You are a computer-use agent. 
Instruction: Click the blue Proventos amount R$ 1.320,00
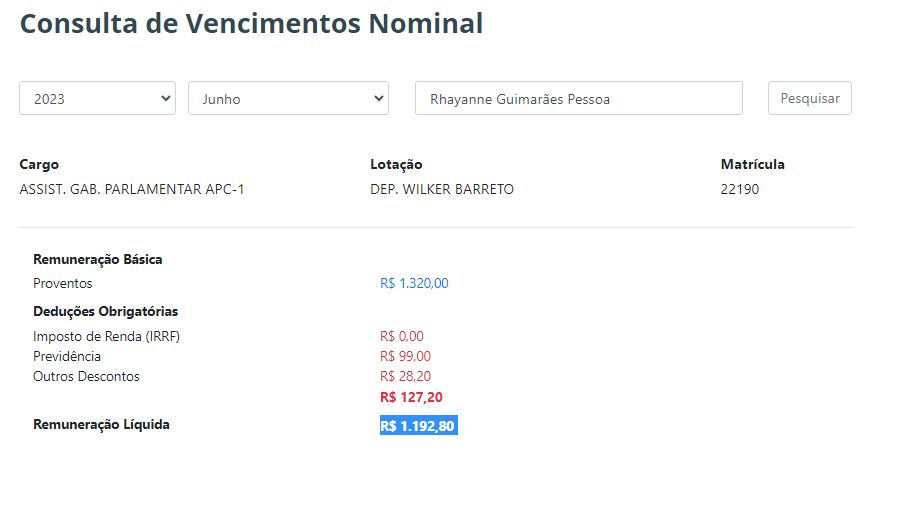(414, 283)
